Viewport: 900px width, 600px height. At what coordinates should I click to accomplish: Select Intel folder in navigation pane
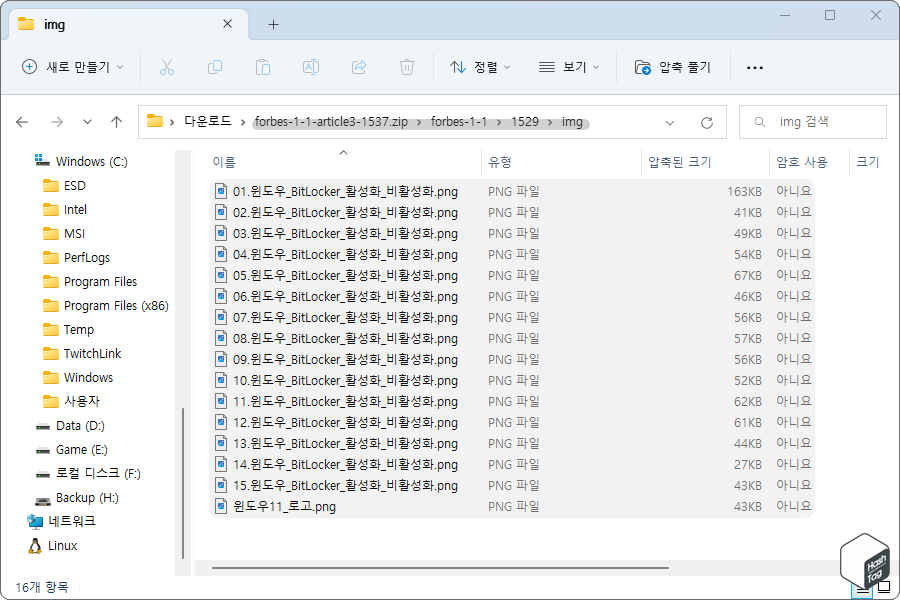[65, 210]
